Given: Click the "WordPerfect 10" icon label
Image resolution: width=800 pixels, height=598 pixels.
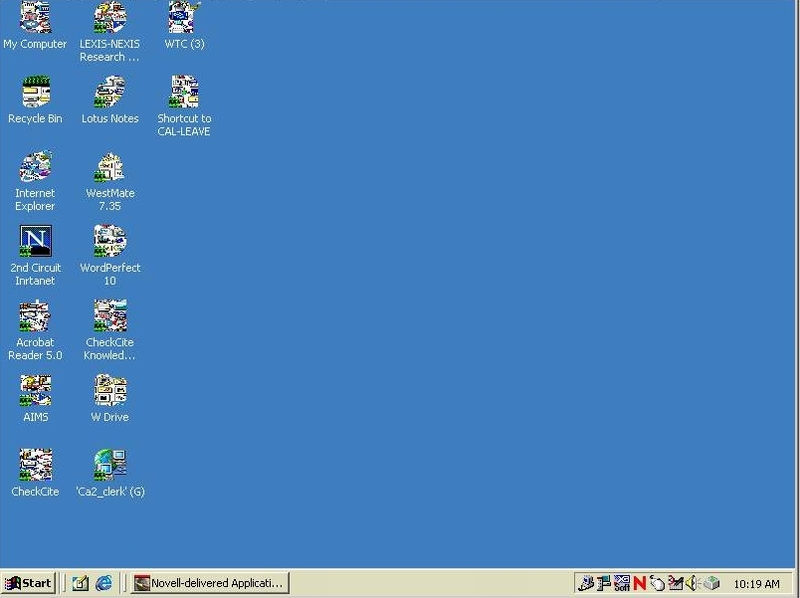Looking at the screenshot, I should point(110,274).
